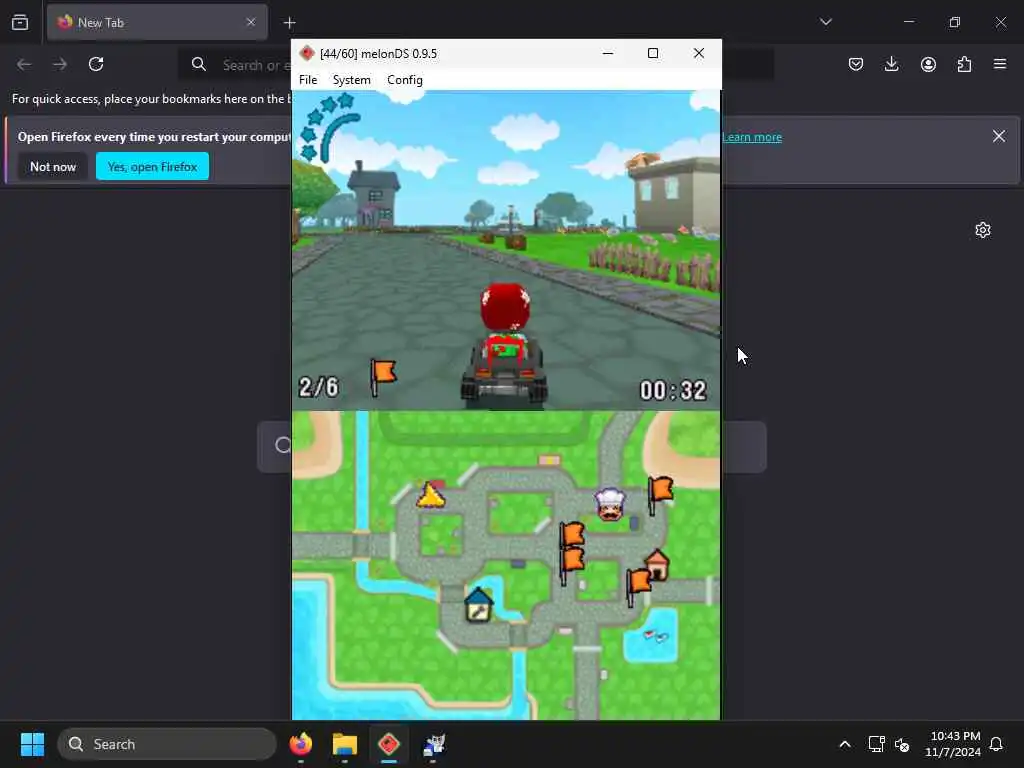
Task: Open the new tab personalize gear icon
Action: (983, 230)
